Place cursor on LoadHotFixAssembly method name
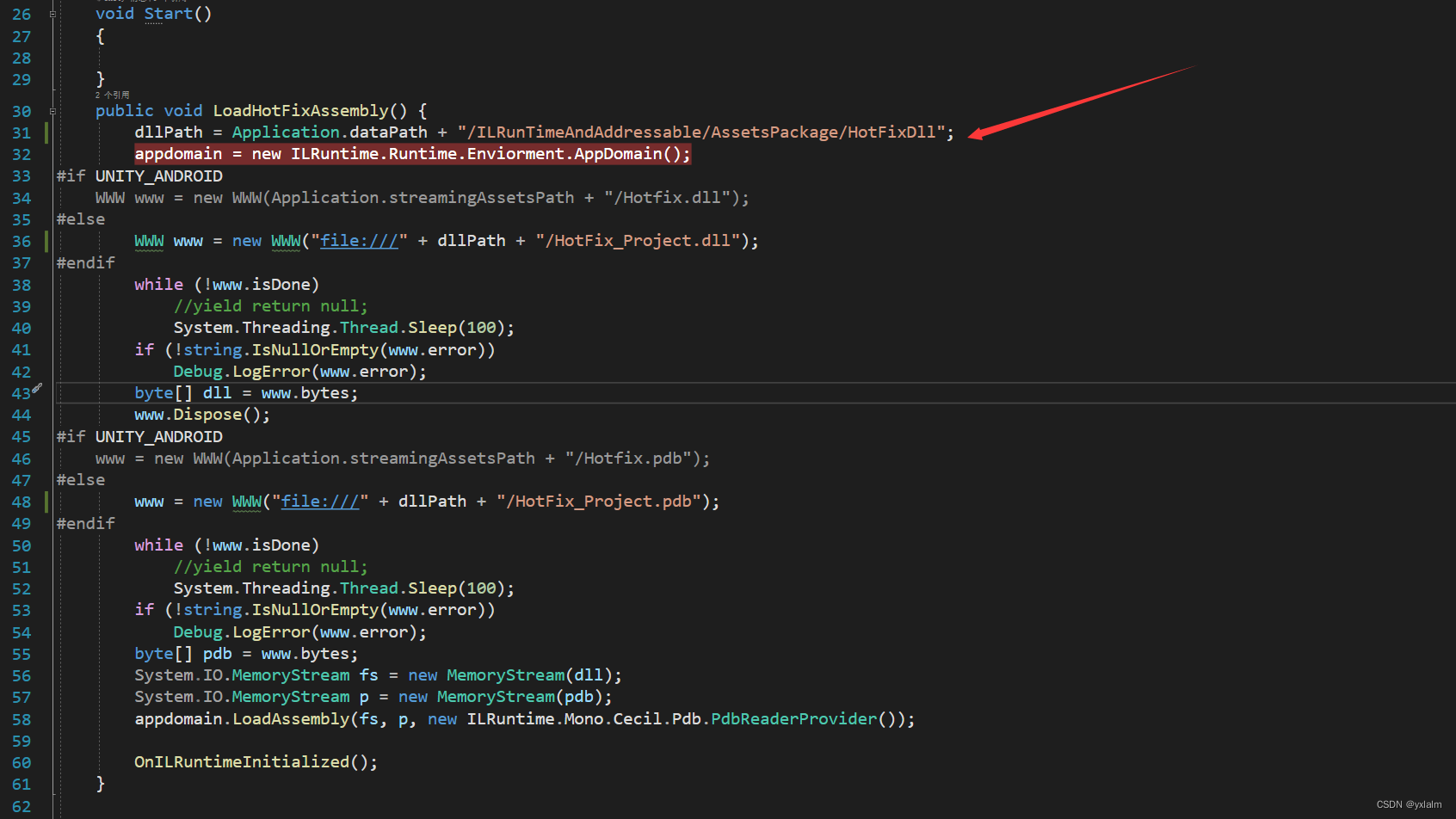Viewport: 1456px width, 819px height. [301, 111]
